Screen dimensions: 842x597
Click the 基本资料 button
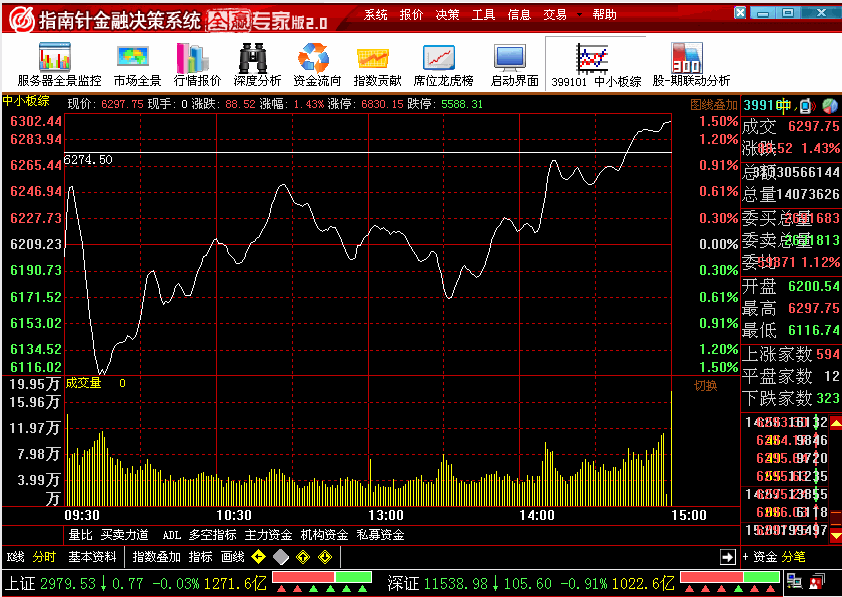pyautogui.click(x=92, y=557)
